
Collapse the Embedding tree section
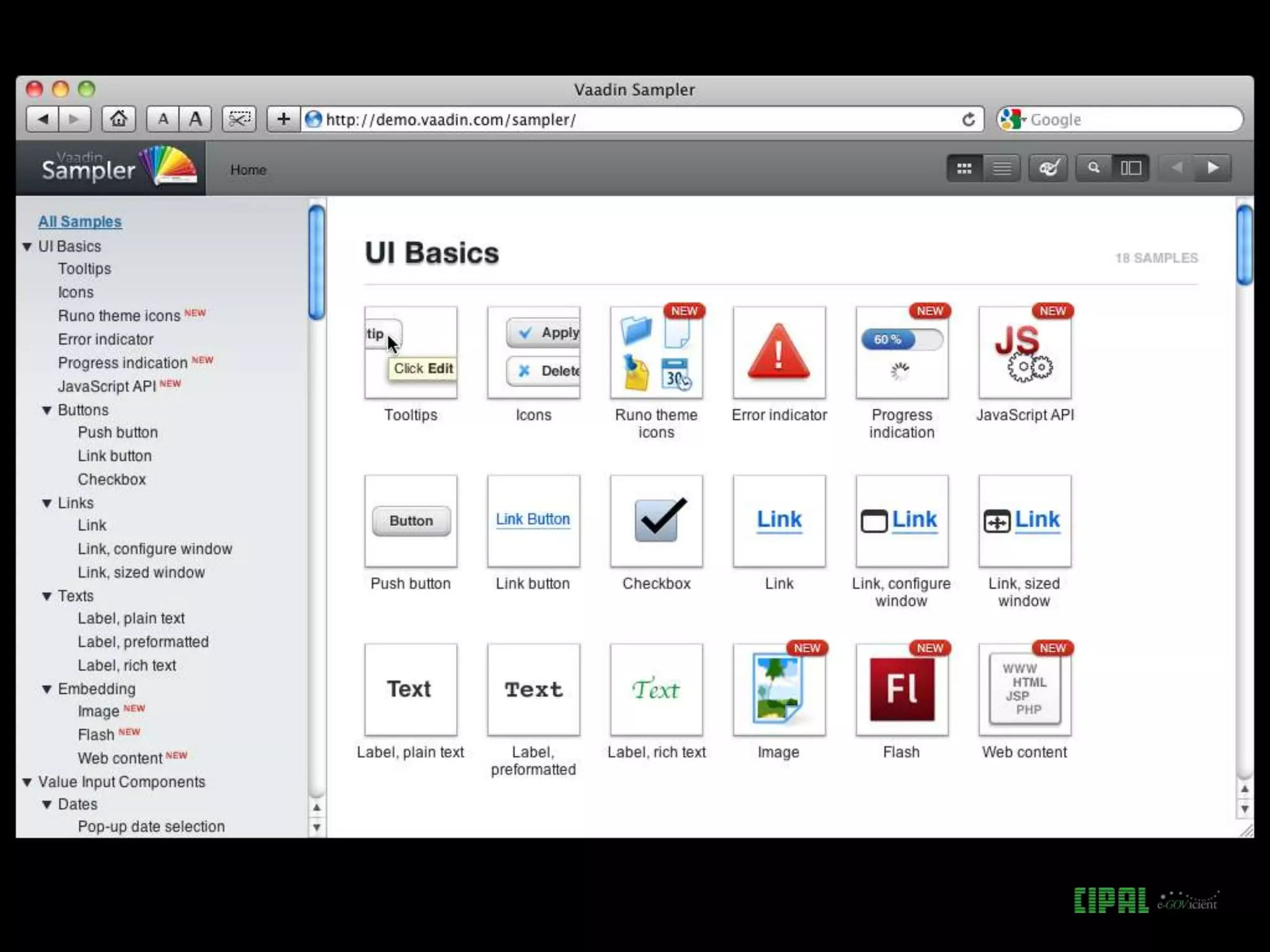(47, 689)
